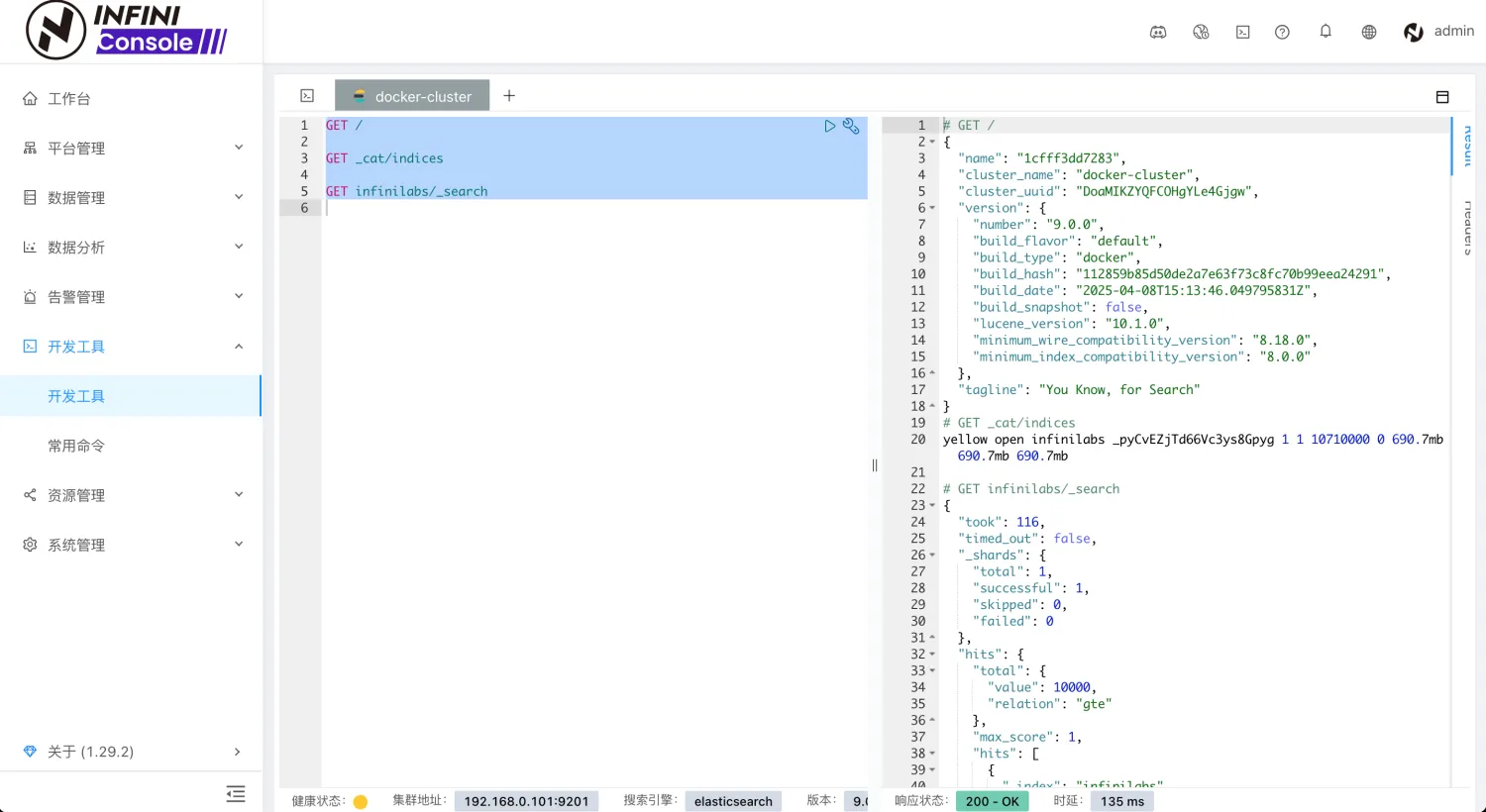
Task: Expand the 数据管理 menu
Action: pyautogui.click(x=131, y=197)
